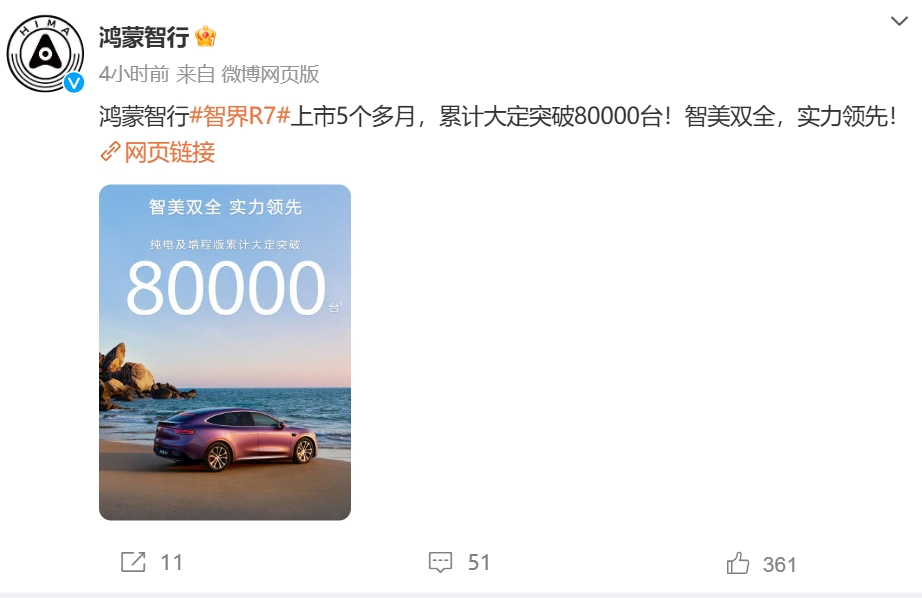Click the comment count 51
This screenshot has width=922, height=598.
coord(479,563)
